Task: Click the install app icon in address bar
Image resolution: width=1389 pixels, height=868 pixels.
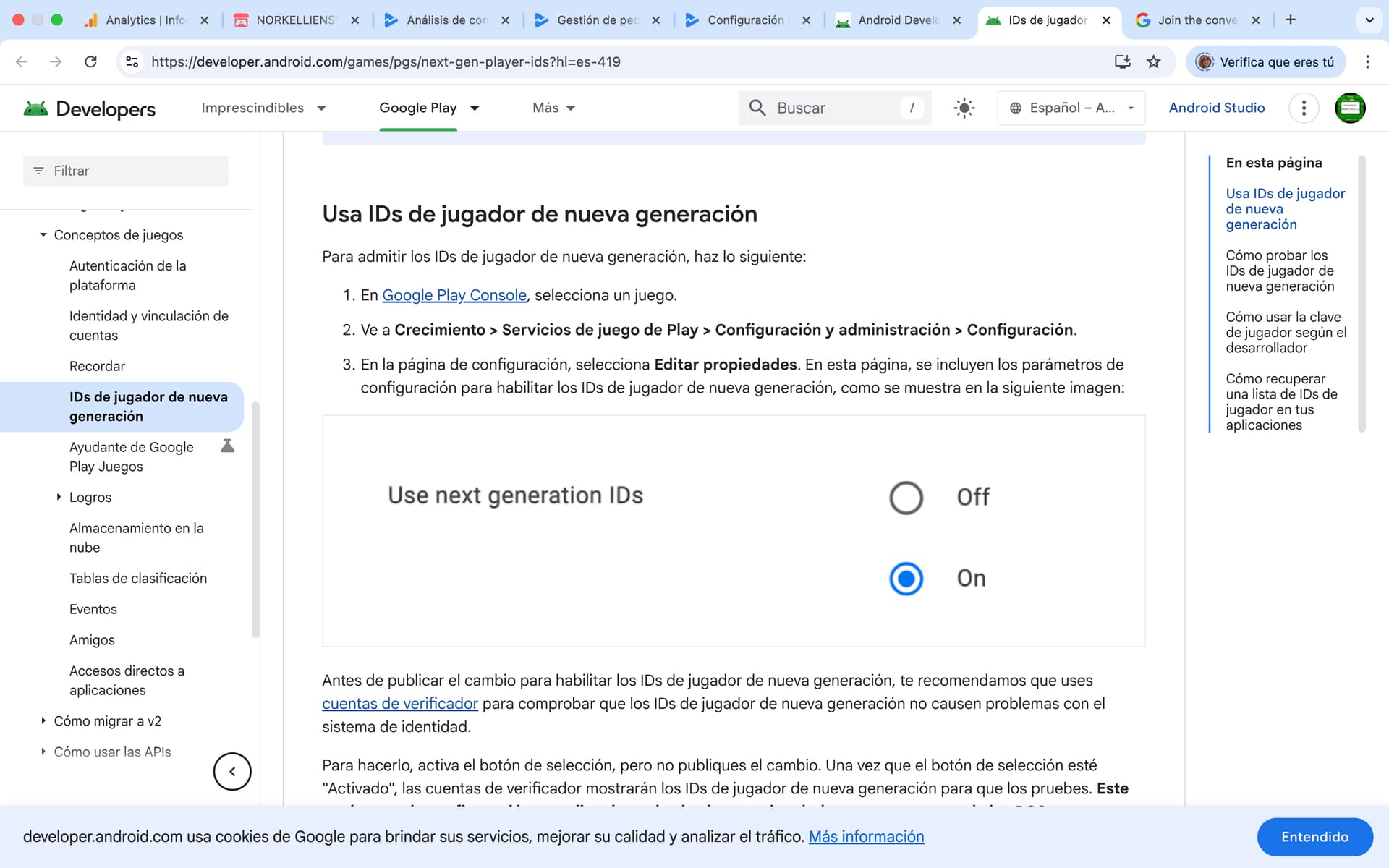Action: click(x=1122, y=62)
